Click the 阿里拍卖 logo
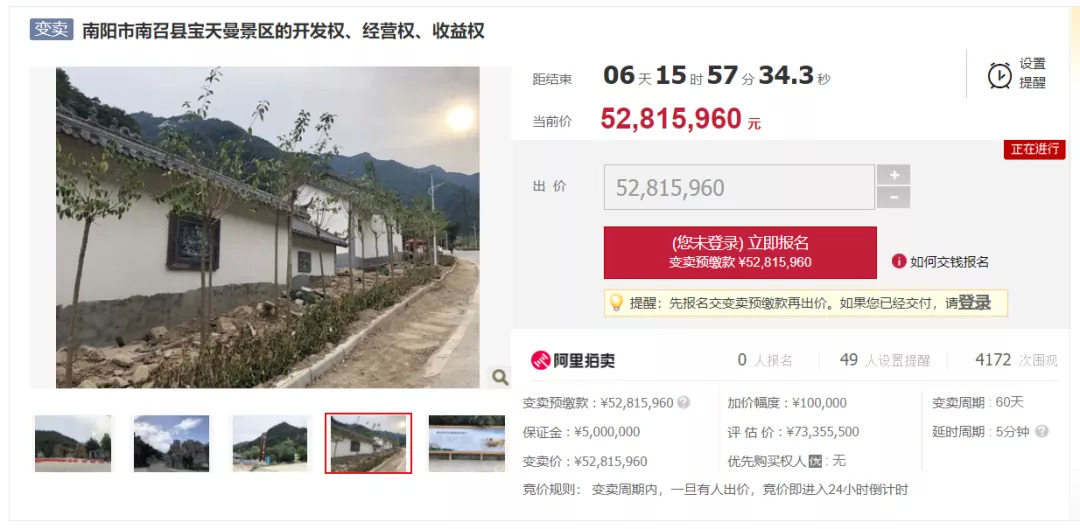Image resolution: width=1080 pixels, height=529 pixels. coord(573,360)
